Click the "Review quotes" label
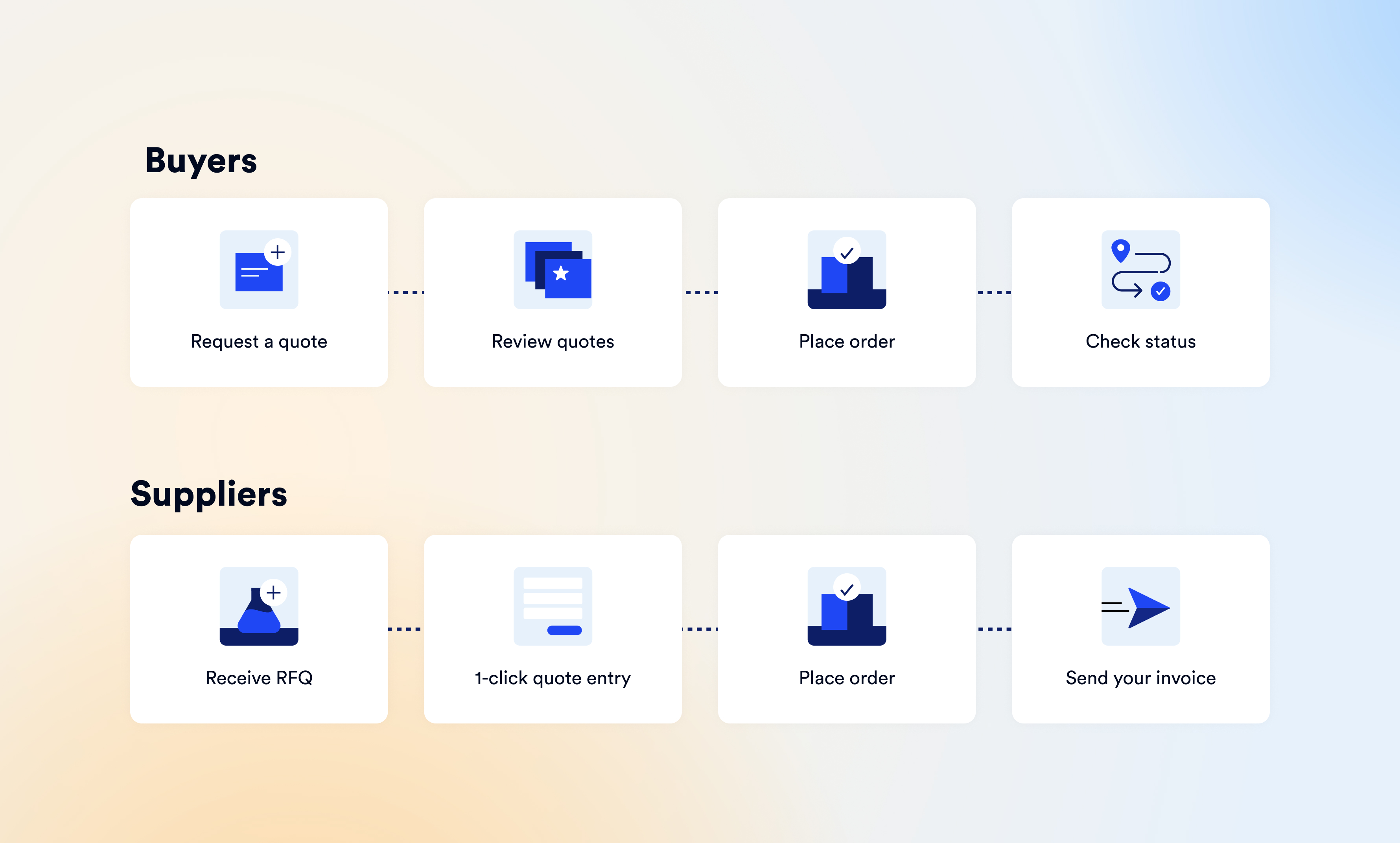1400x843 pixels. click(x=553, y=341)
